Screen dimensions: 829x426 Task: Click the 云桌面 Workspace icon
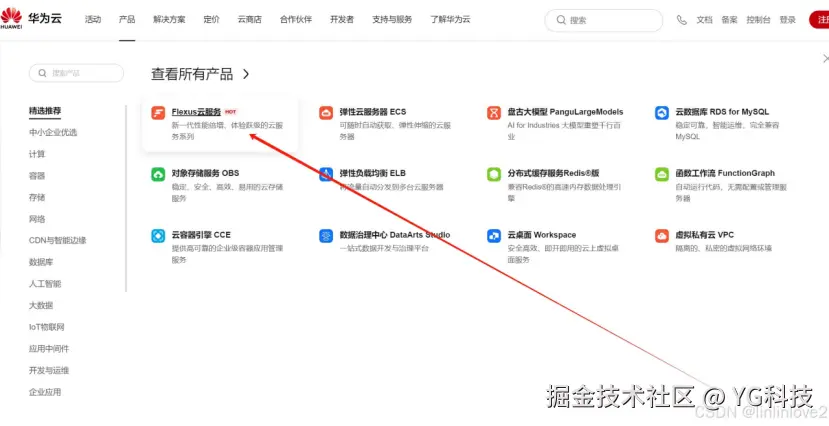tap(494, 236)
